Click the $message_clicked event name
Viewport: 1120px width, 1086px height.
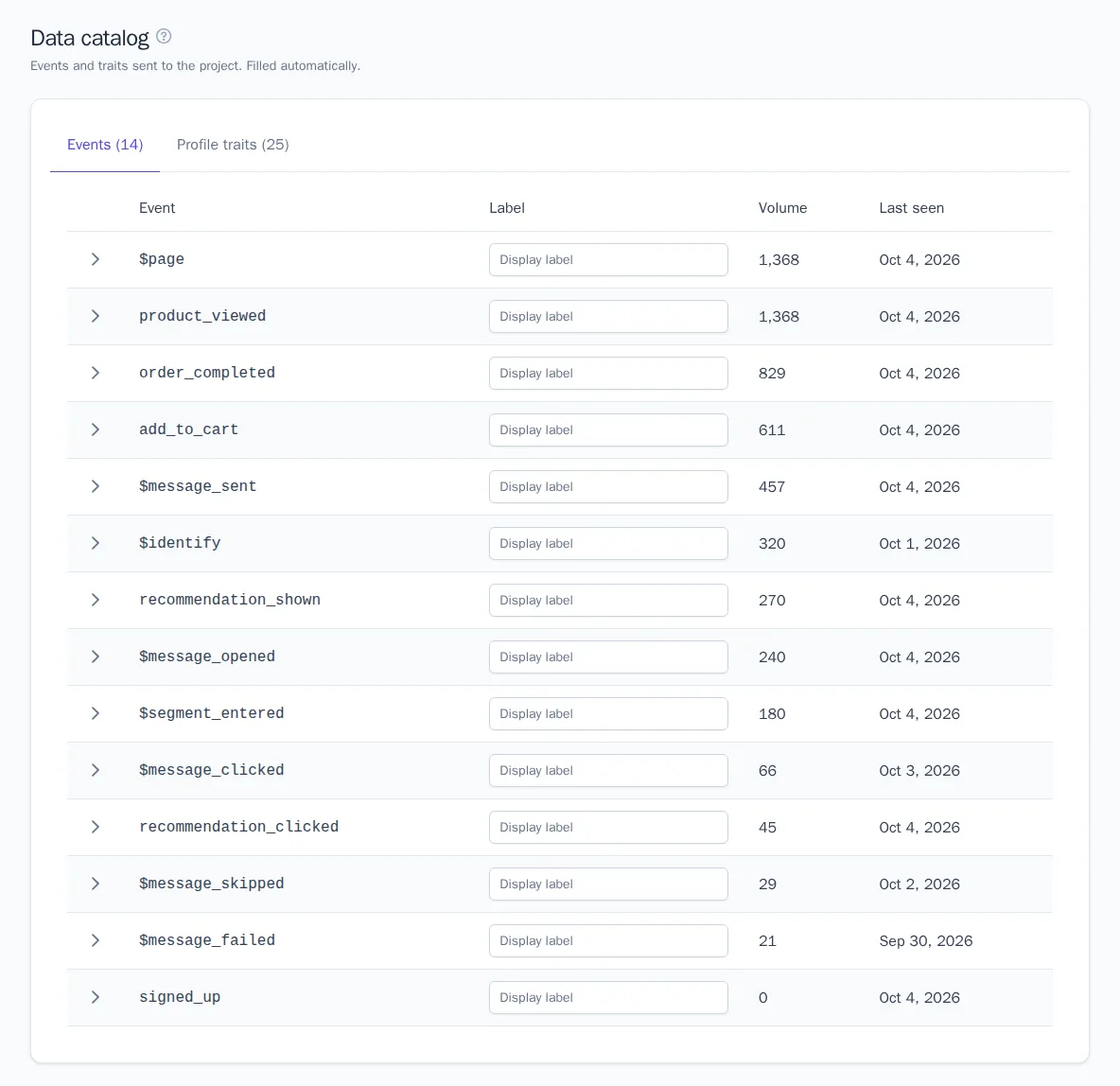[212, 770]
